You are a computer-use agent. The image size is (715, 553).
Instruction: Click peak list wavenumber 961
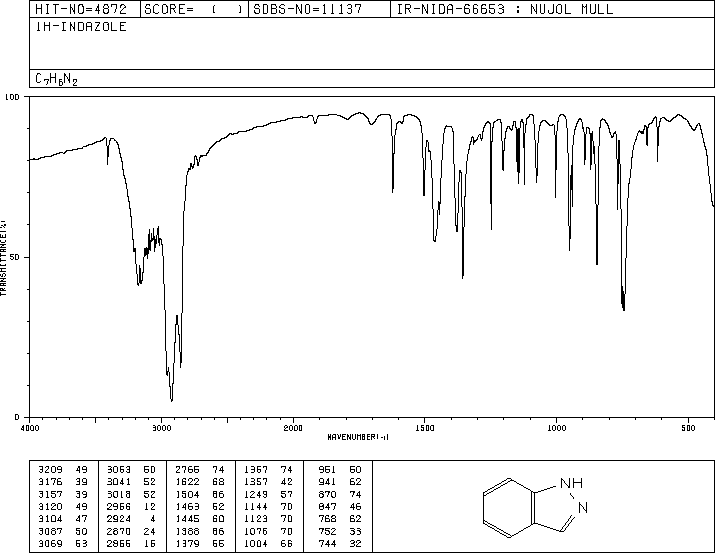tap(327, 470)
